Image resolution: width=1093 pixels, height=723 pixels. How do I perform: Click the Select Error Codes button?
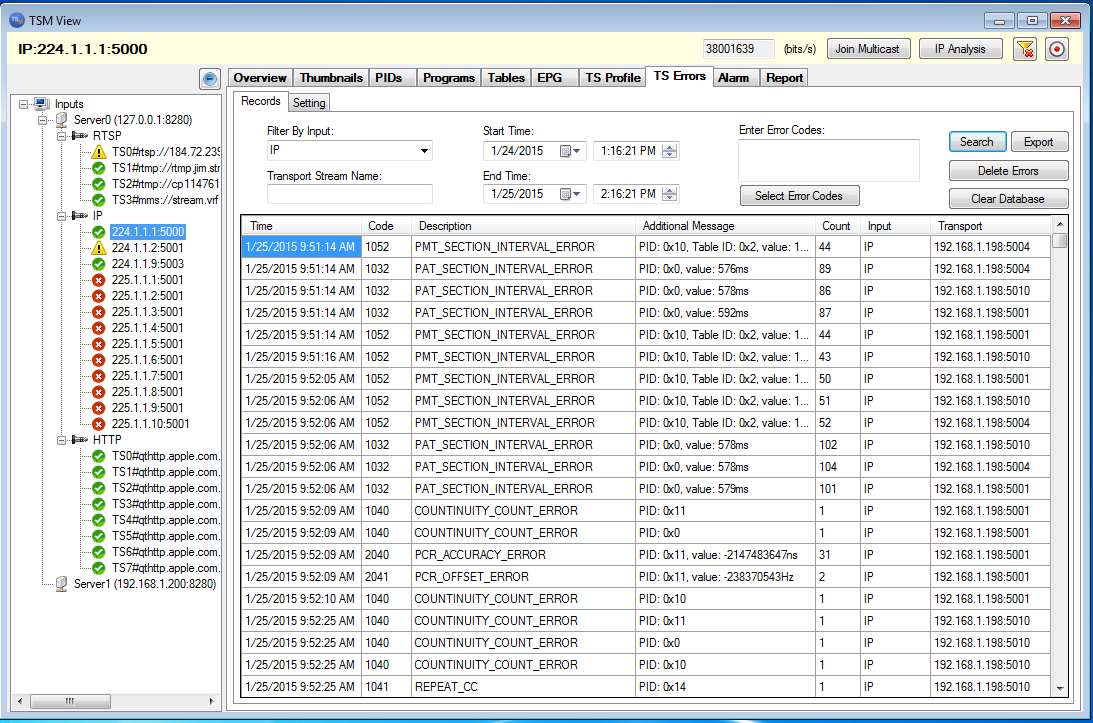[799, 196]
